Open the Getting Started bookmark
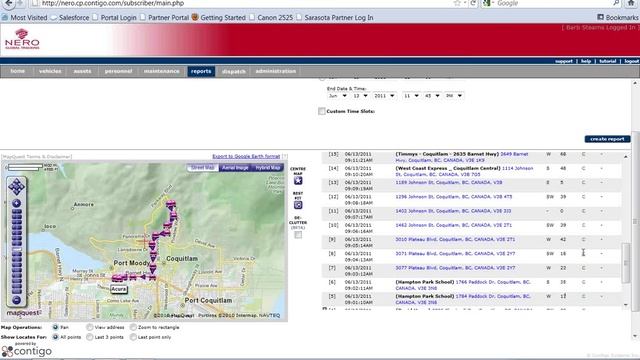Image resolution: width=640 pixels, height=360 pixels. point(218,18)
